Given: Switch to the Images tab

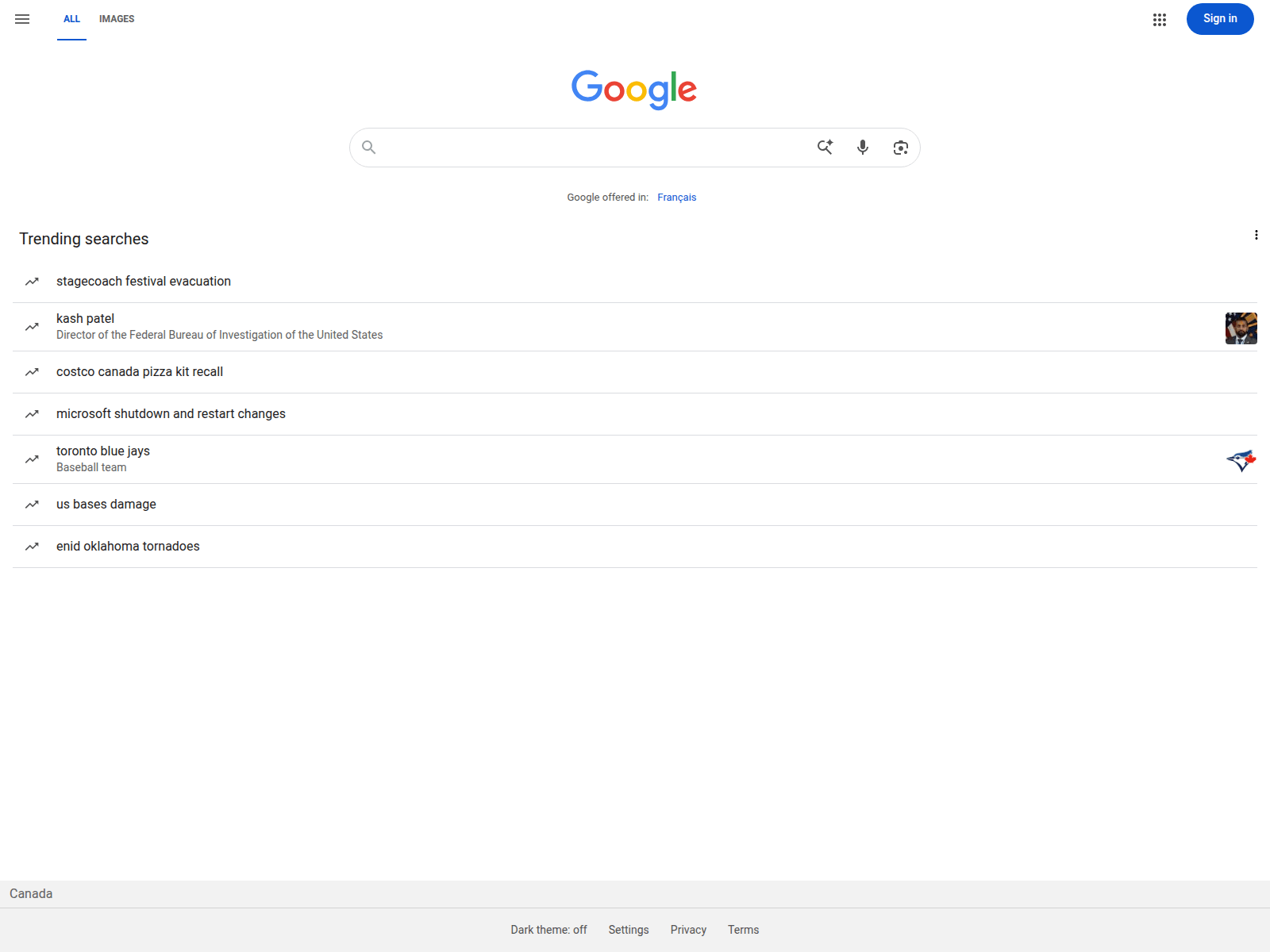Looking at the screenshot, I should click(117, 19).
